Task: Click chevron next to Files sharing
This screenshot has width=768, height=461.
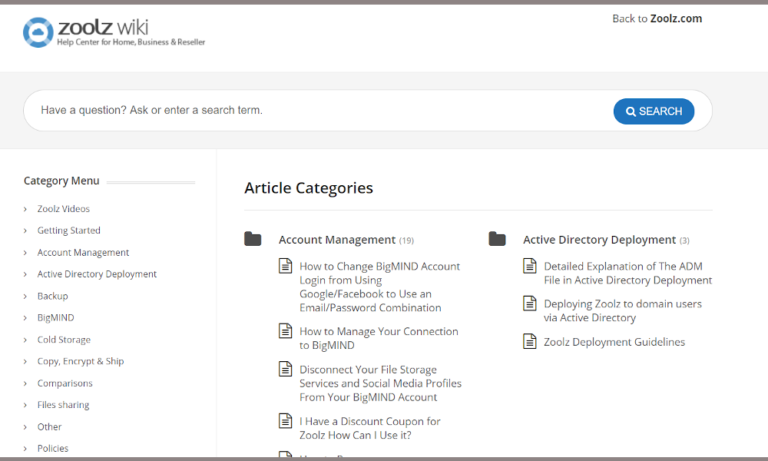Action: click(25, 405)
